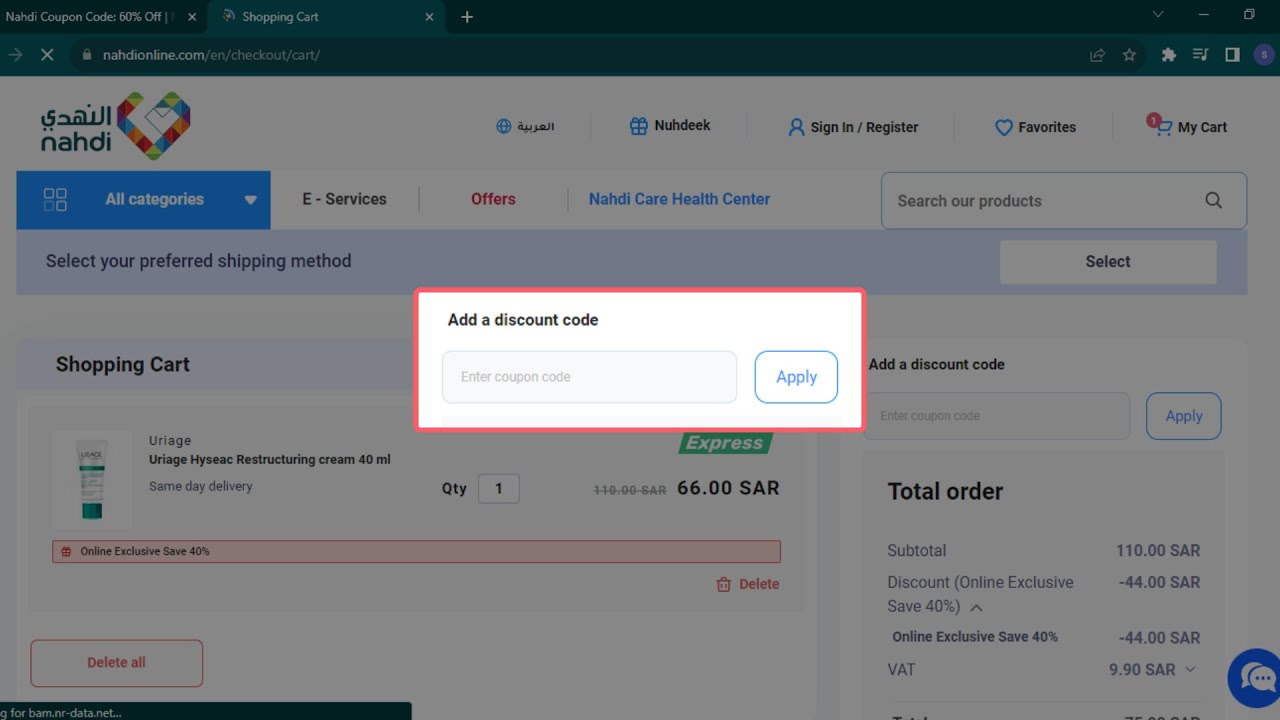Expand VAT details chevron
The image size is (1280, 720).
click(1190, 669)
